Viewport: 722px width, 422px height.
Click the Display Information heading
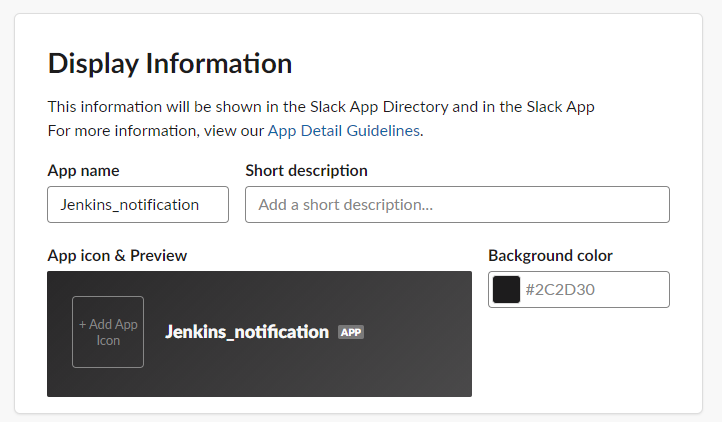170,63
